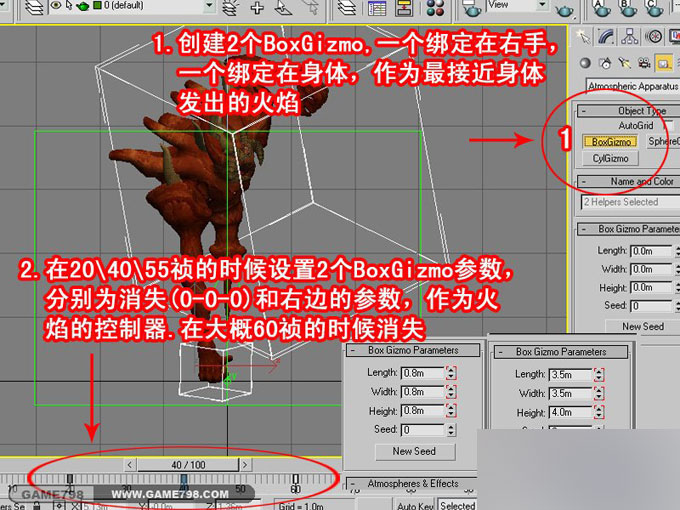Click the Height 0.8m field

tap(423, 411)
